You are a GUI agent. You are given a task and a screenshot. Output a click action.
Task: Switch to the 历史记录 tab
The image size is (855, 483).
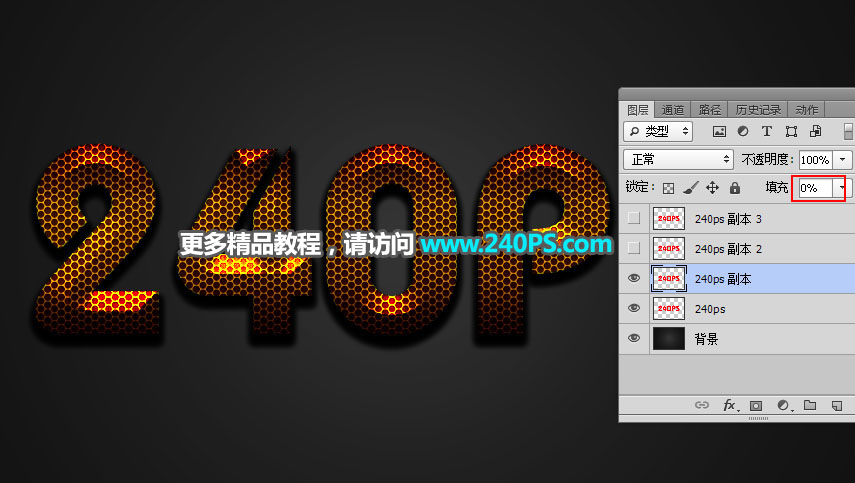(x=758, y=110)
